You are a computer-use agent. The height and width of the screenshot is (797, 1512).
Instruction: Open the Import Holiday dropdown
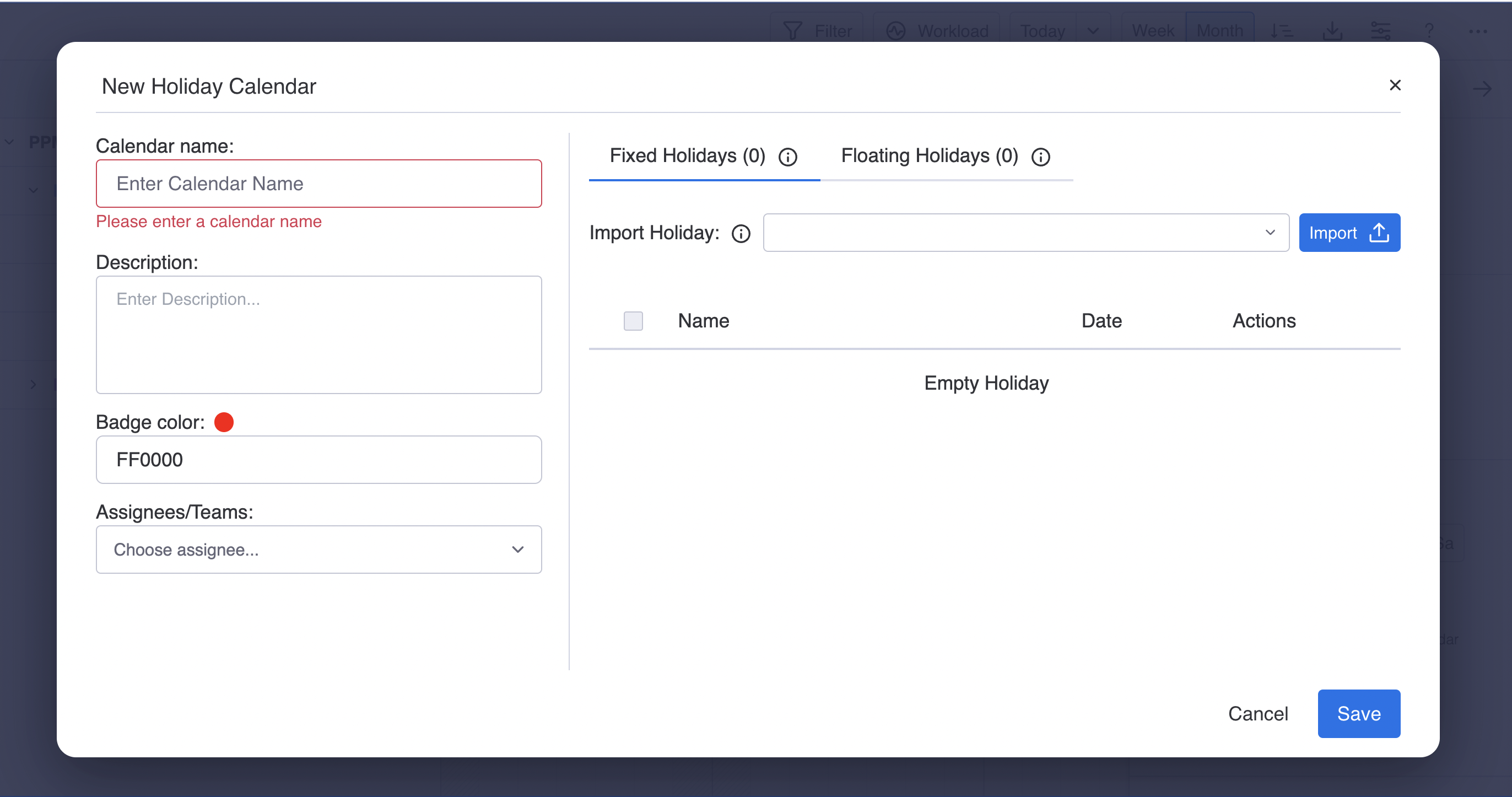[1025, 233]
